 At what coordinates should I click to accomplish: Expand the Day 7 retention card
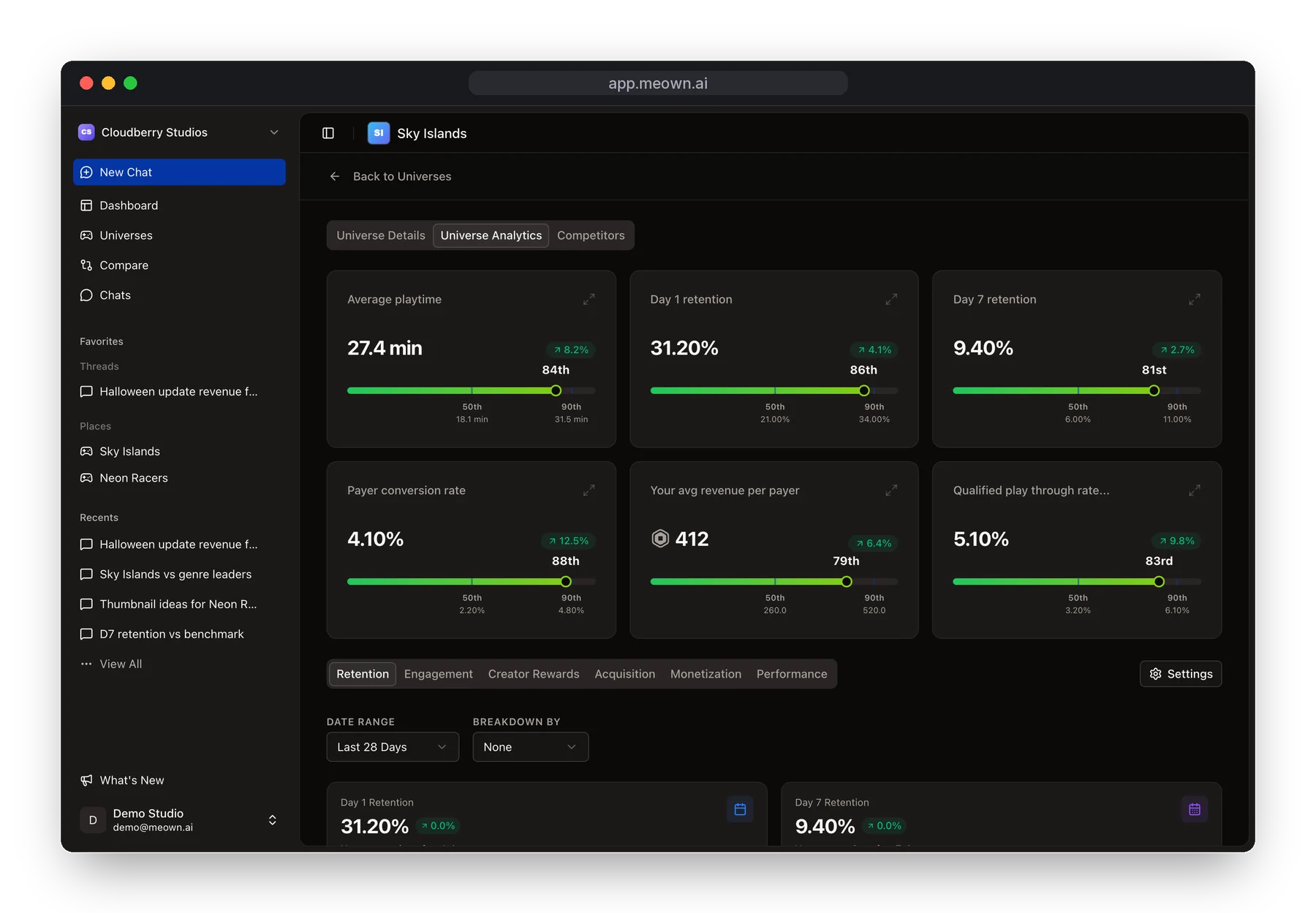click(1195, 300)
